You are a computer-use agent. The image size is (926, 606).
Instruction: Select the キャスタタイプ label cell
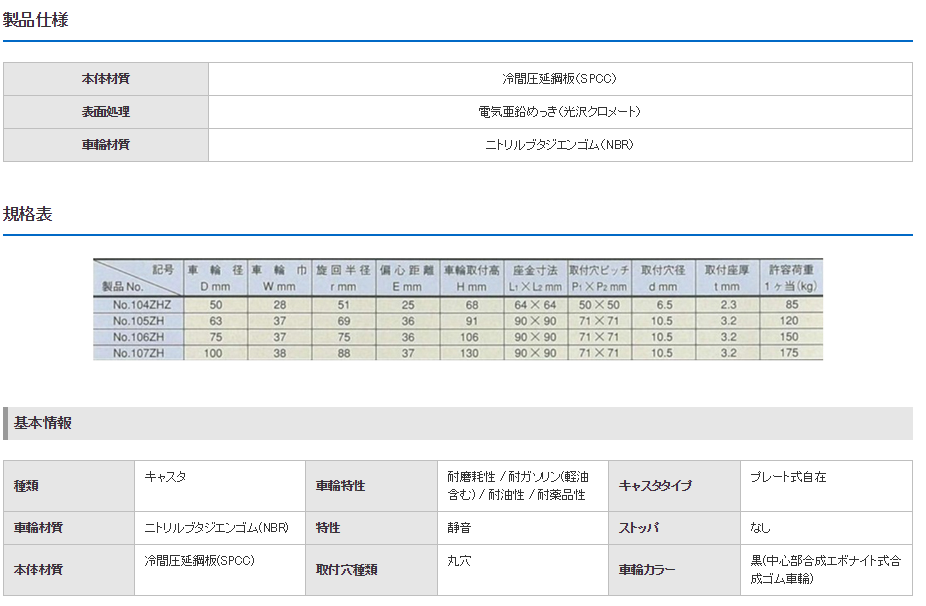point(674,486)
